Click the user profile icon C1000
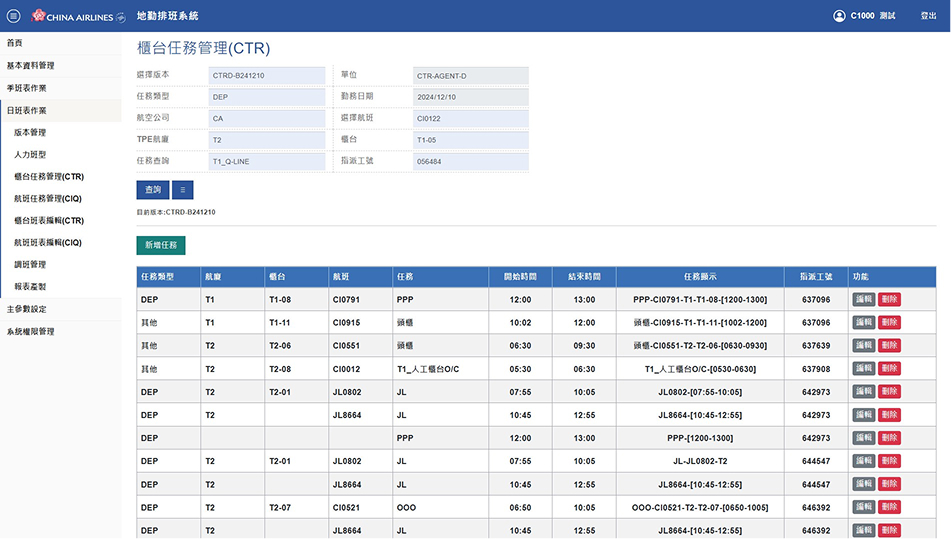951x539 pixels. click(x=839, y=16)
